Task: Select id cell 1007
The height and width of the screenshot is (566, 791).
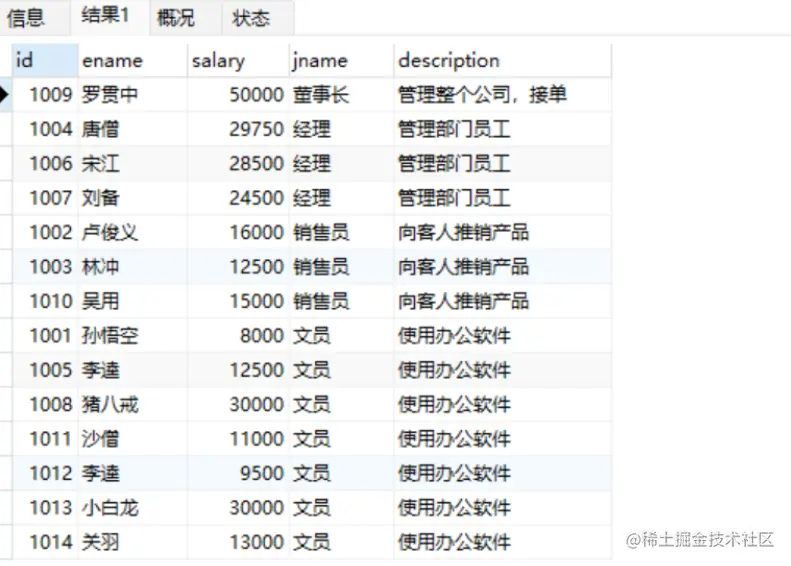Action: pyautogui.click(x=45, y=198)
